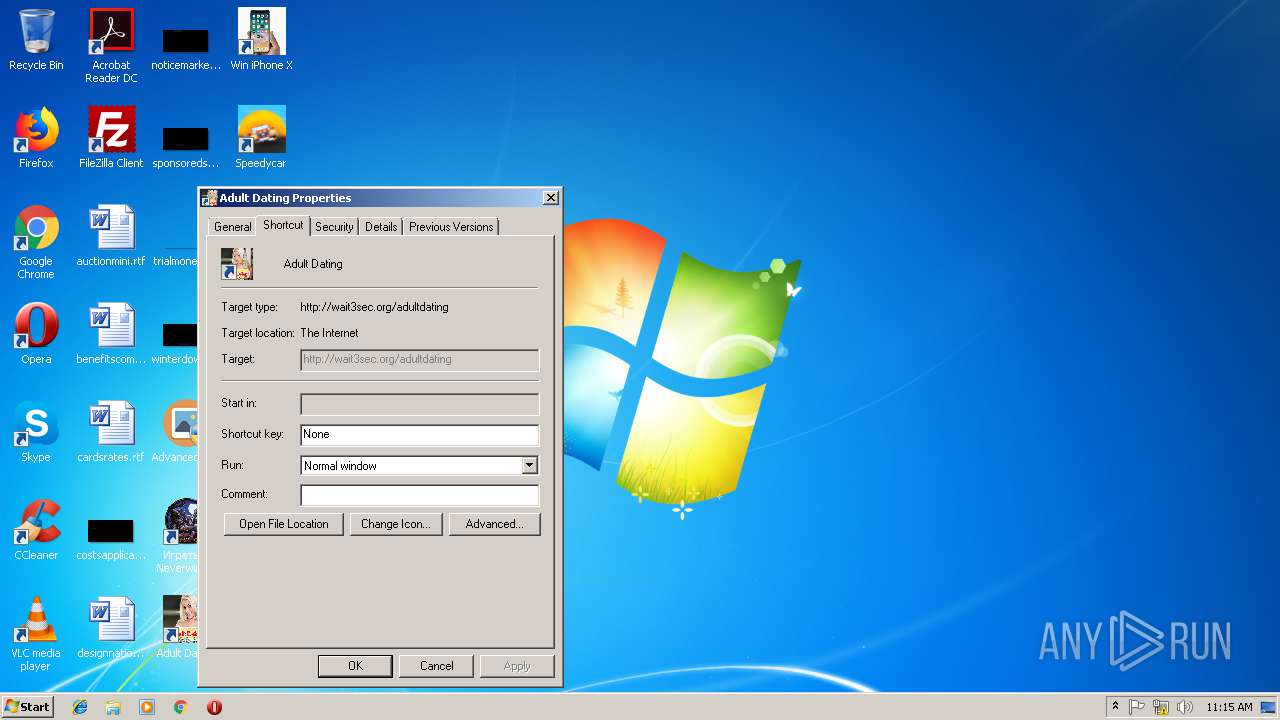Click the taskbar clock showing 11:15 AM
The width and height of the screenshot is (1280, 720).
coord(1229,707)
